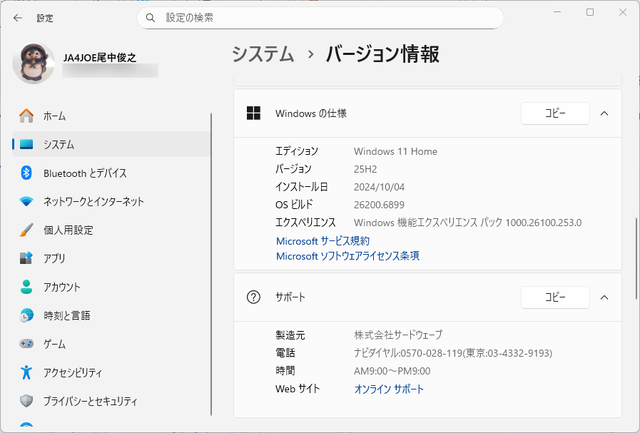Viewport: 640px width, 433px height.
Task: Click the Windows logo in Windows の仕様 header
Action: [253, 113]
